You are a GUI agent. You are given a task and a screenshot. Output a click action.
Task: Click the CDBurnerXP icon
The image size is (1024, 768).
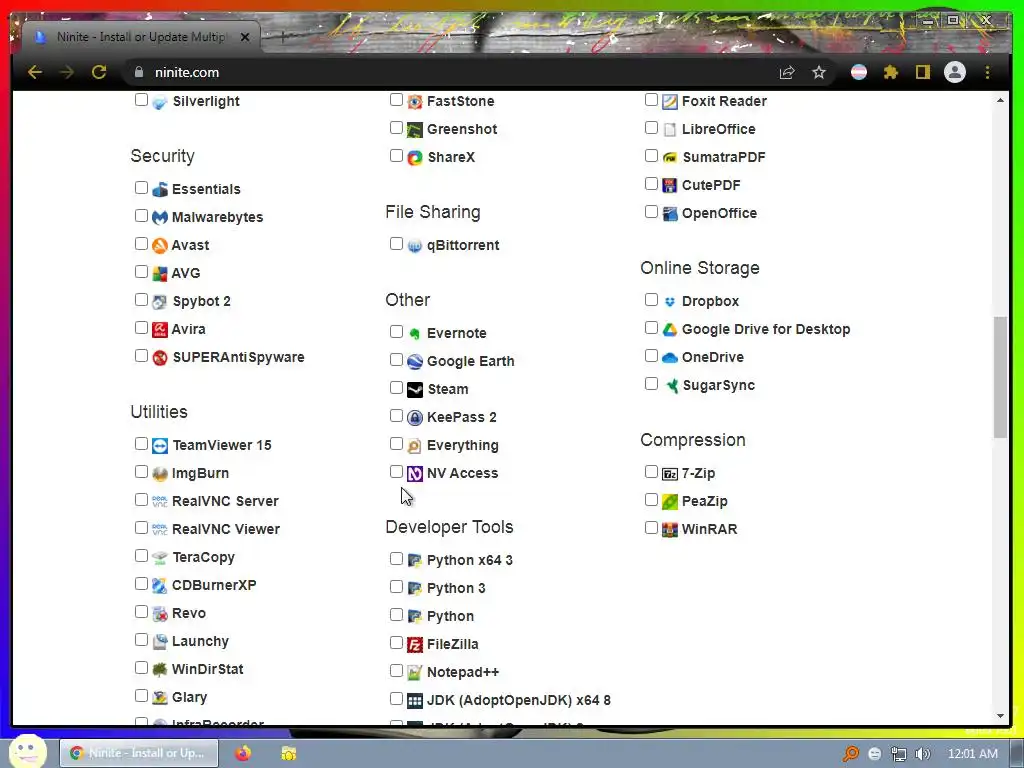click(x=160, y=585)
